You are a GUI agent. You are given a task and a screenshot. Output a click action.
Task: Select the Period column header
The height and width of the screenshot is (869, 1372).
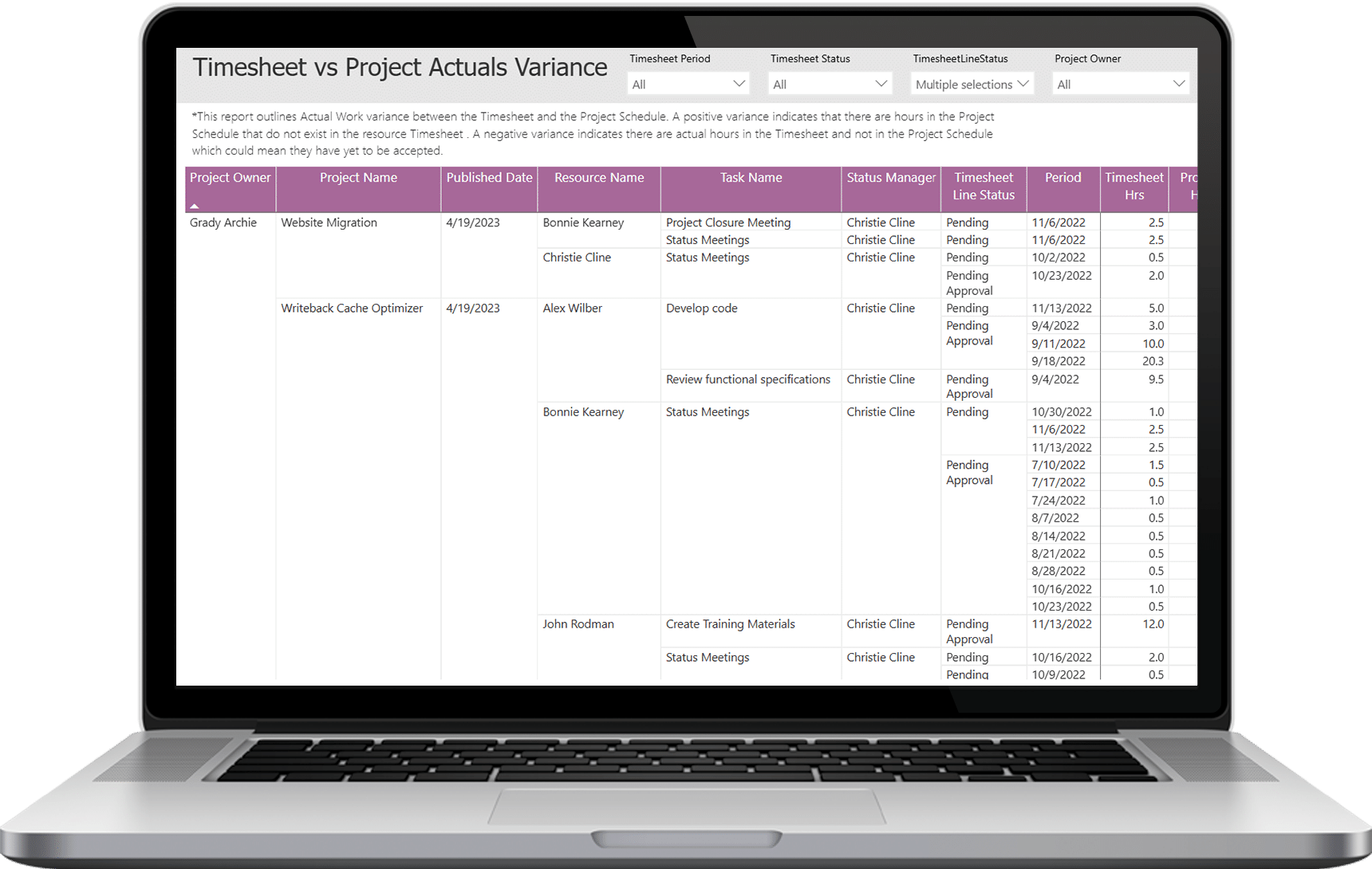coord(1063,178)
